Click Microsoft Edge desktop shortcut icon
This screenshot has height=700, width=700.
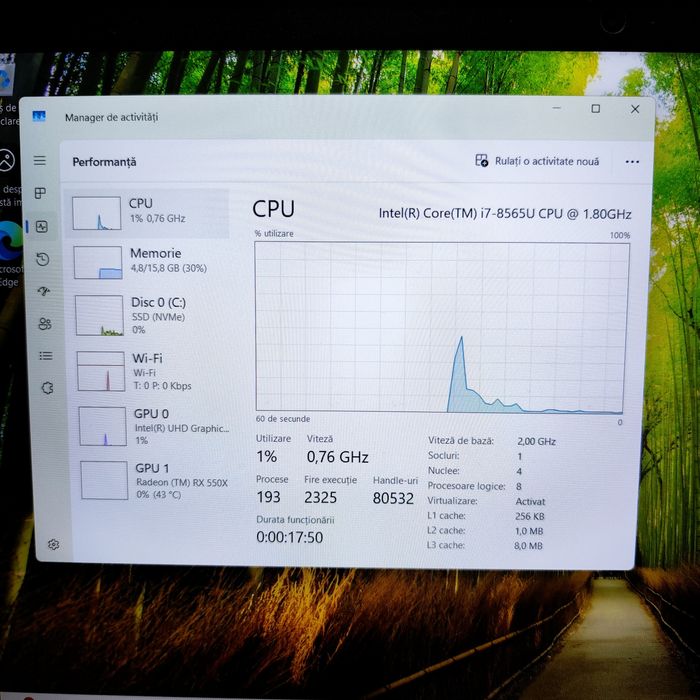[10, 241]
